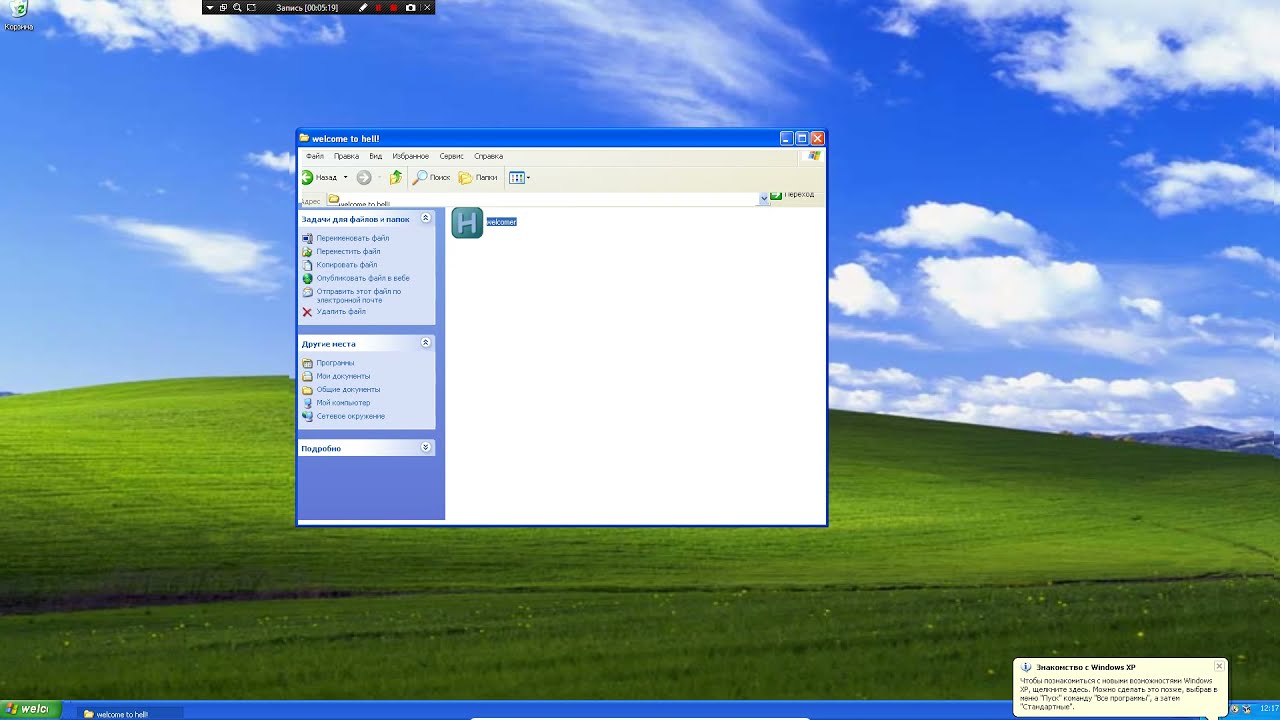Open the Файл menu
1280x720 pixels.
coord(315,156)
